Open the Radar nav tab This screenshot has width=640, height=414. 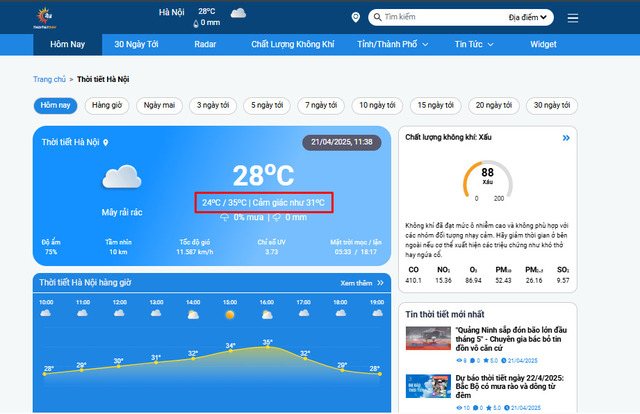pyautogui.click(x=205, y=44)
